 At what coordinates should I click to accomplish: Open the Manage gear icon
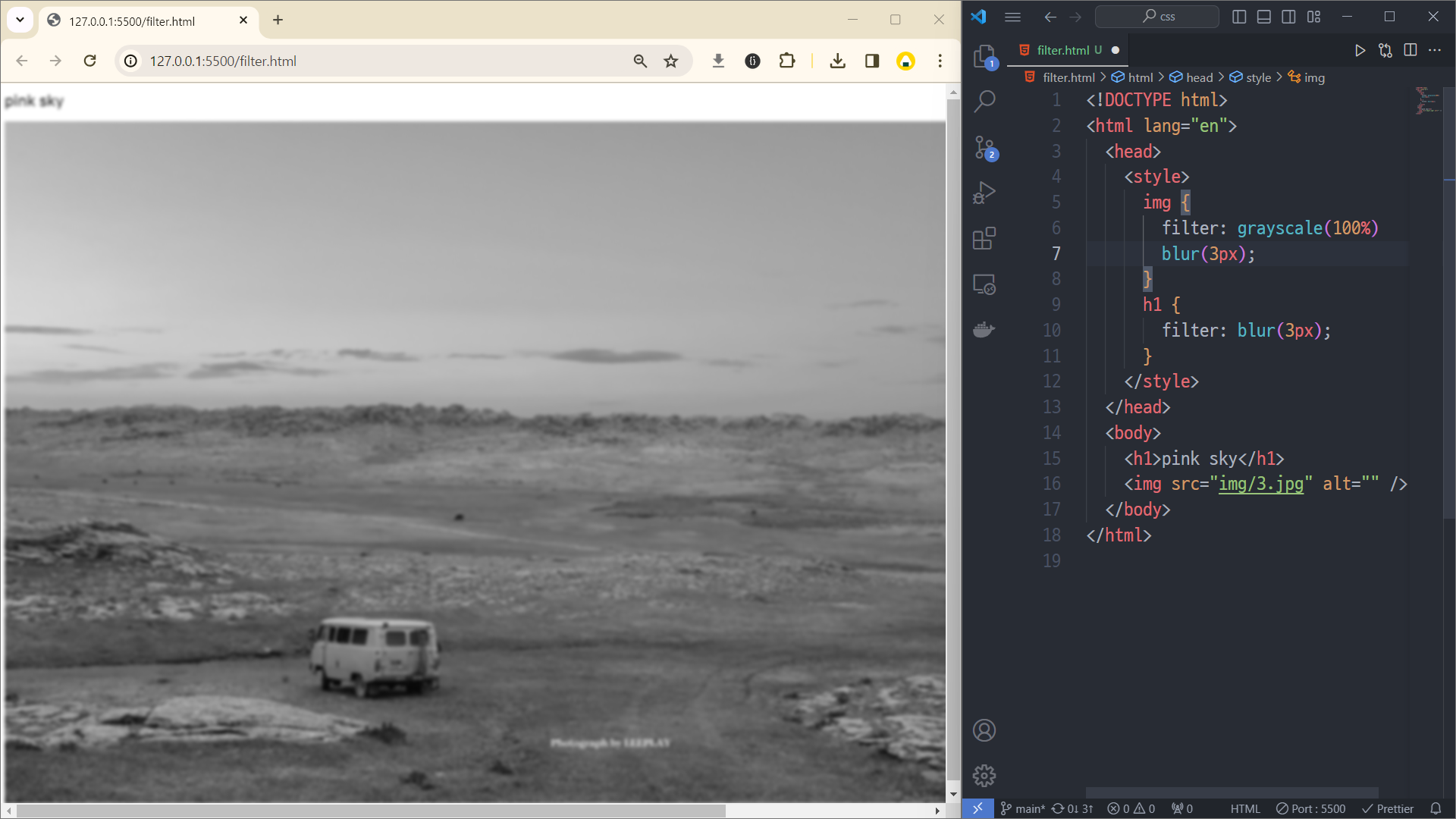point(984,776)
